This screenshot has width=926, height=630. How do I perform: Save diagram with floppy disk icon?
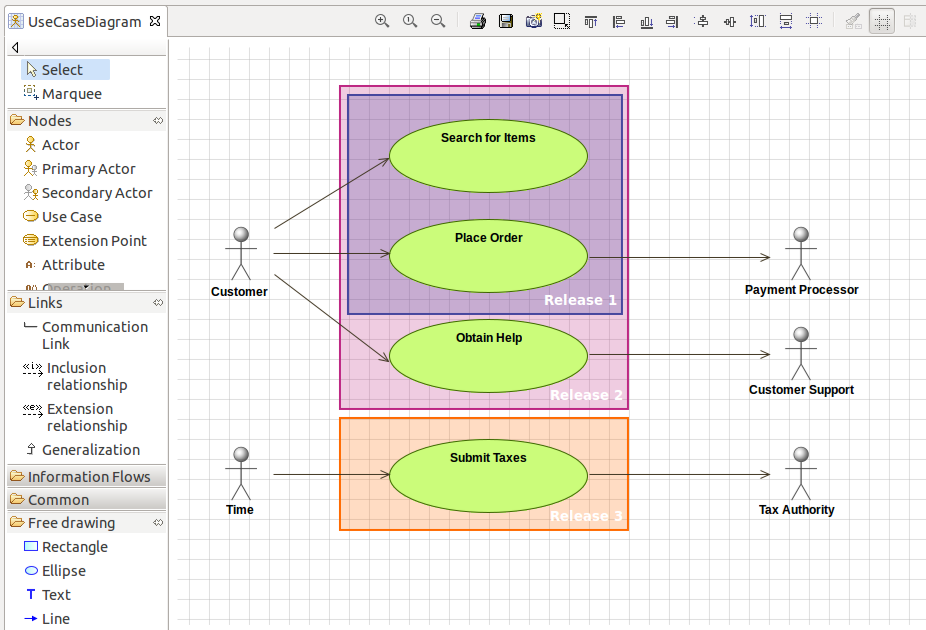tap(506, 21)
